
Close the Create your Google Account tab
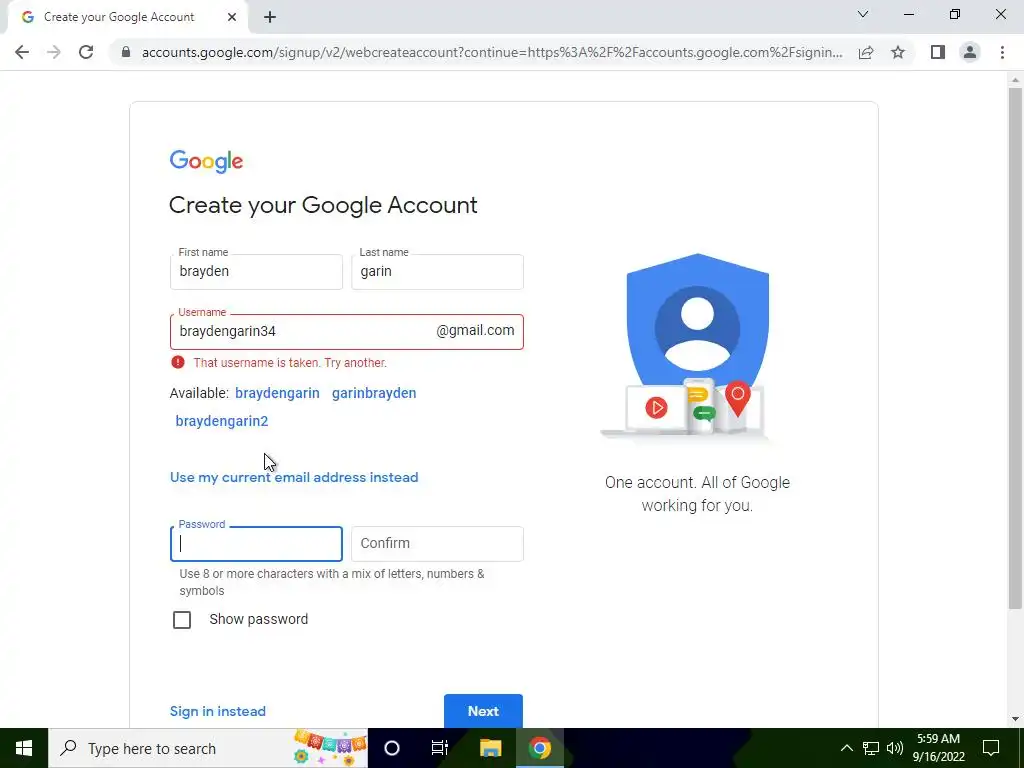pyautogui.click(x=232, y=18)
